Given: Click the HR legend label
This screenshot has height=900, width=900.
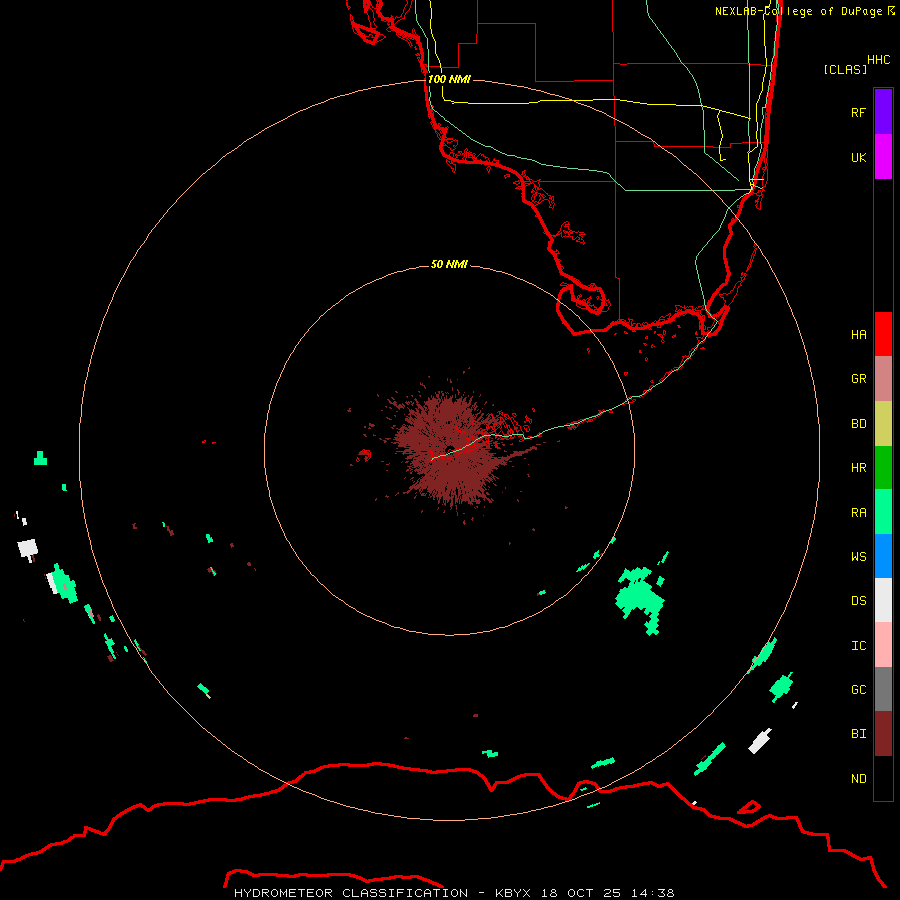Looking at the screenshot, I should click(858, 468).
